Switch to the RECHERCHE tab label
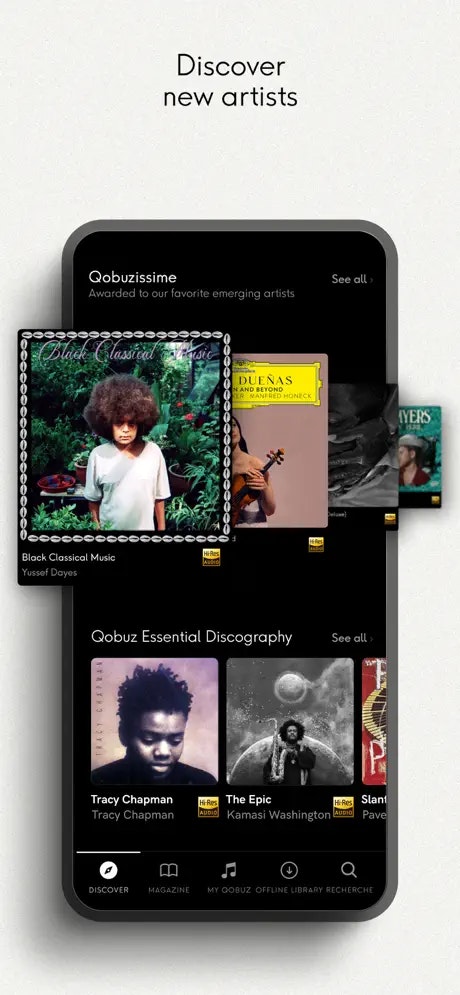The image size is (460, 995). tap(350, 890)
